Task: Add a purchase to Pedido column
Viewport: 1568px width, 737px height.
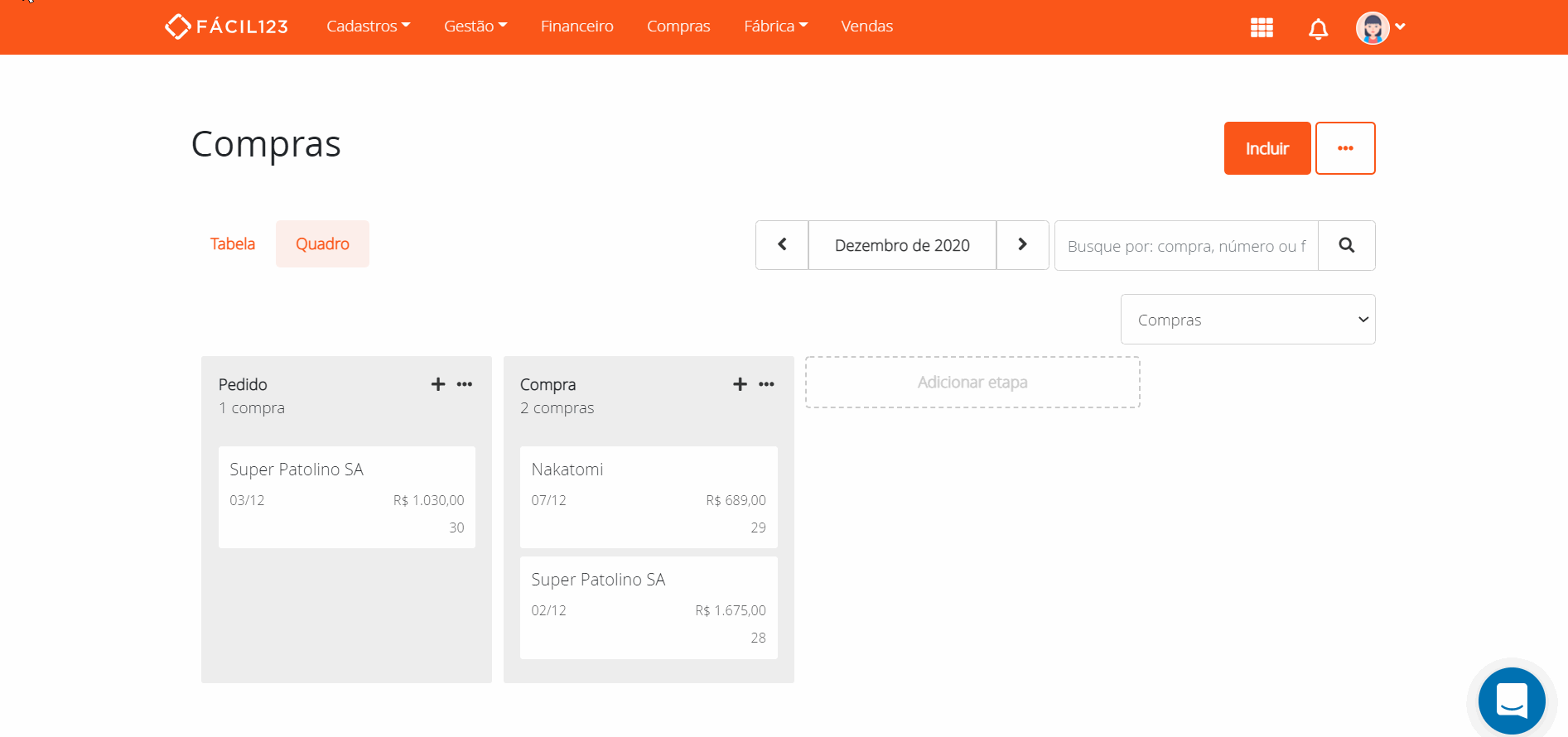Action: point(438,384)
